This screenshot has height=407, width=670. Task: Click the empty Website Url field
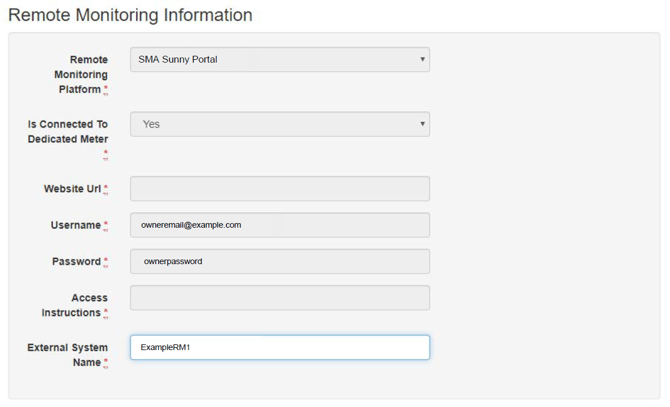pos(280,189)
